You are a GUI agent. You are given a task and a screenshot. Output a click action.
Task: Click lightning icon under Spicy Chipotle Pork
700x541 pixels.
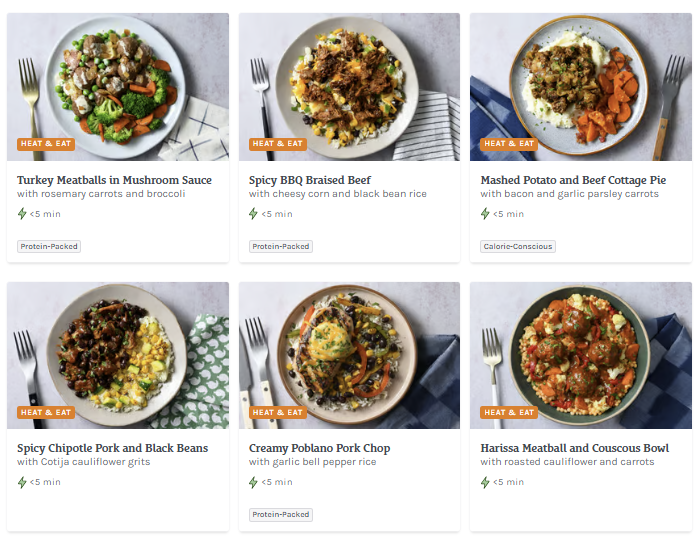(x=22, y=482)
